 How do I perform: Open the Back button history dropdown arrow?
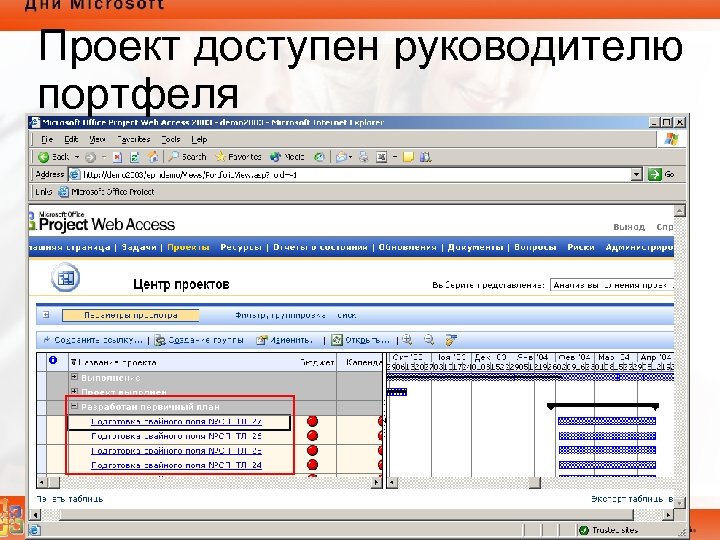click(77, 157)
